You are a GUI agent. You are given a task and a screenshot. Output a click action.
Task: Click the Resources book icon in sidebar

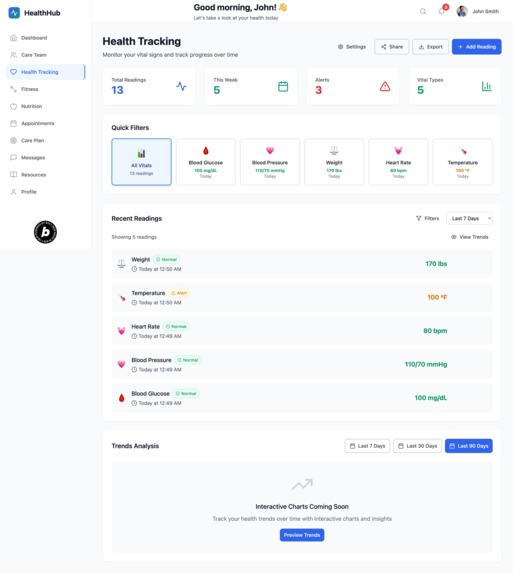pos(14,175)
